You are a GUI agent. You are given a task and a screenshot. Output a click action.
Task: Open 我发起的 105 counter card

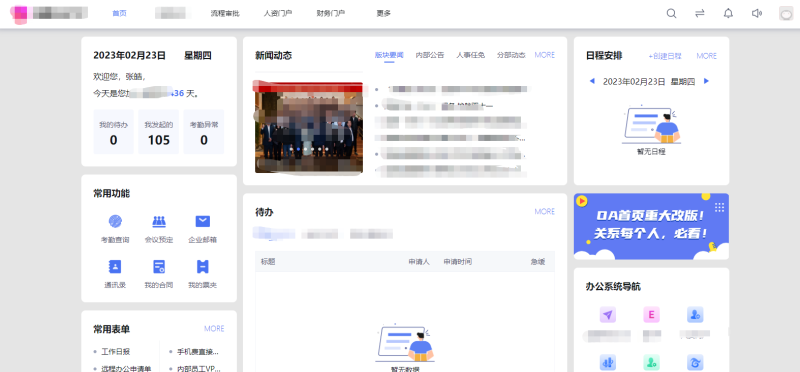[159, 132]
